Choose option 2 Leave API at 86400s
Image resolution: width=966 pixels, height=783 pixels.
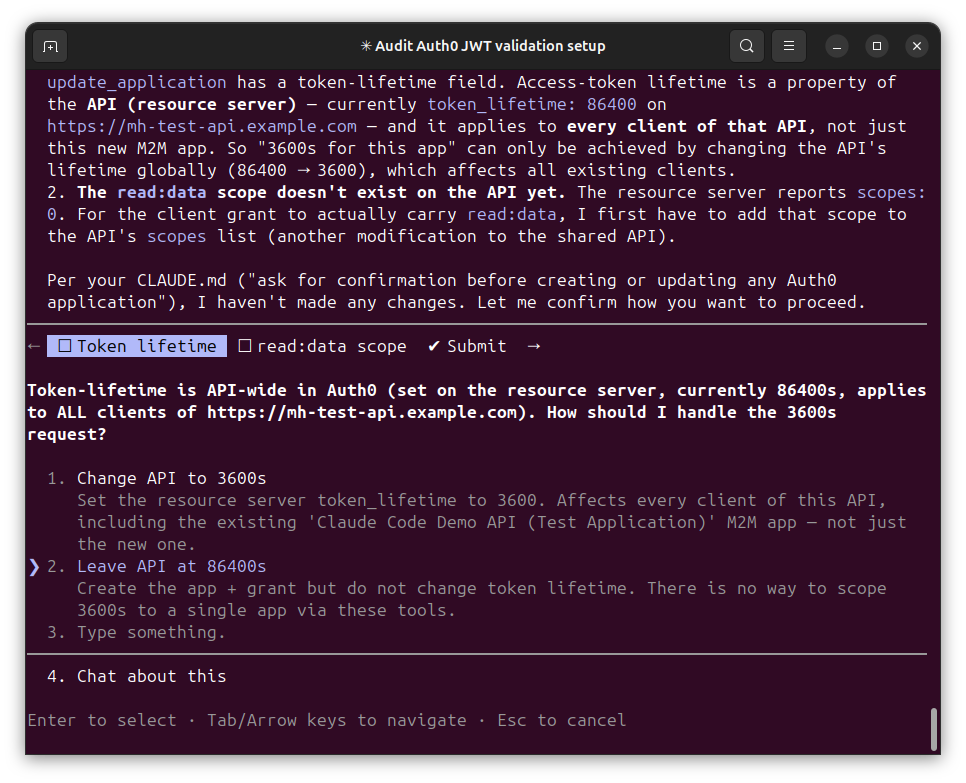(x=171, y=567)
